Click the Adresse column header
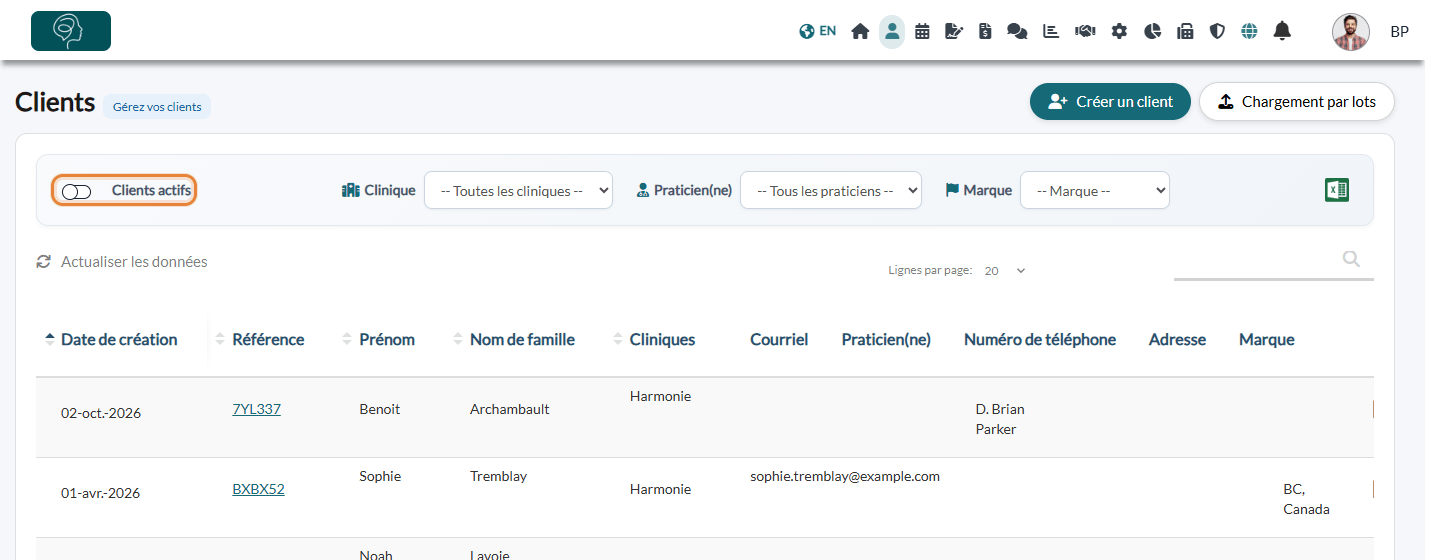The image size is (1440, 560). click(1177, 340)
